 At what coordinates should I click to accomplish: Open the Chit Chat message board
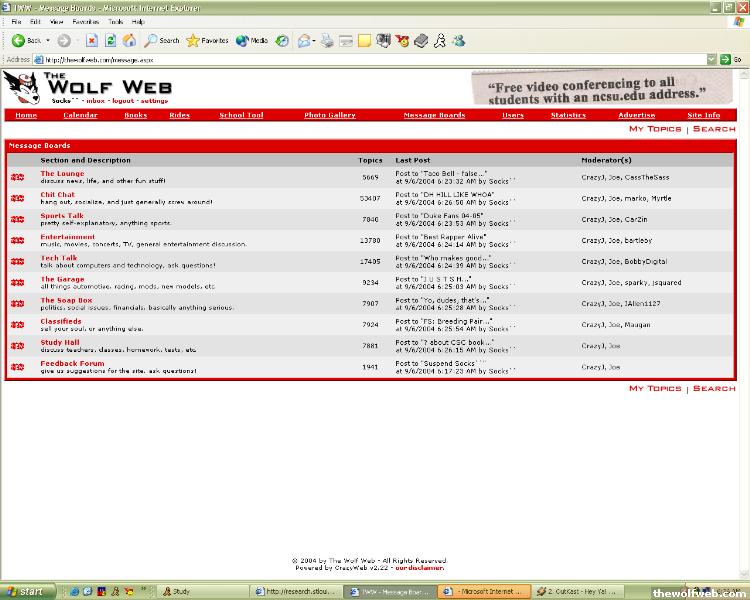point(57,195)
